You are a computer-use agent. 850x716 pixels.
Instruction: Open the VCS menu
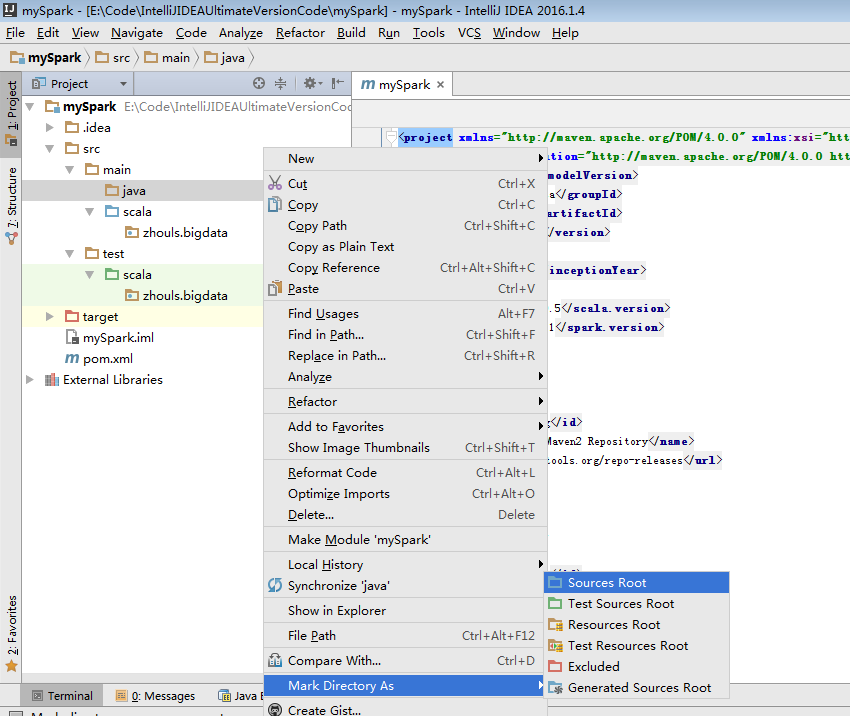click(x=469, y=33)
